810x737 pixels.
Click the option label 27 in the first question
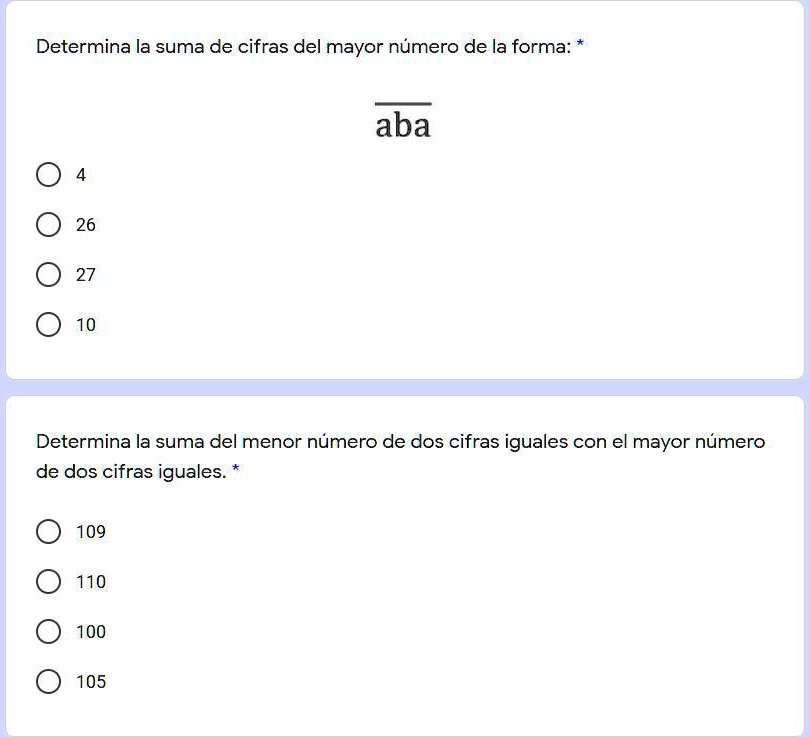pos(86,274)
